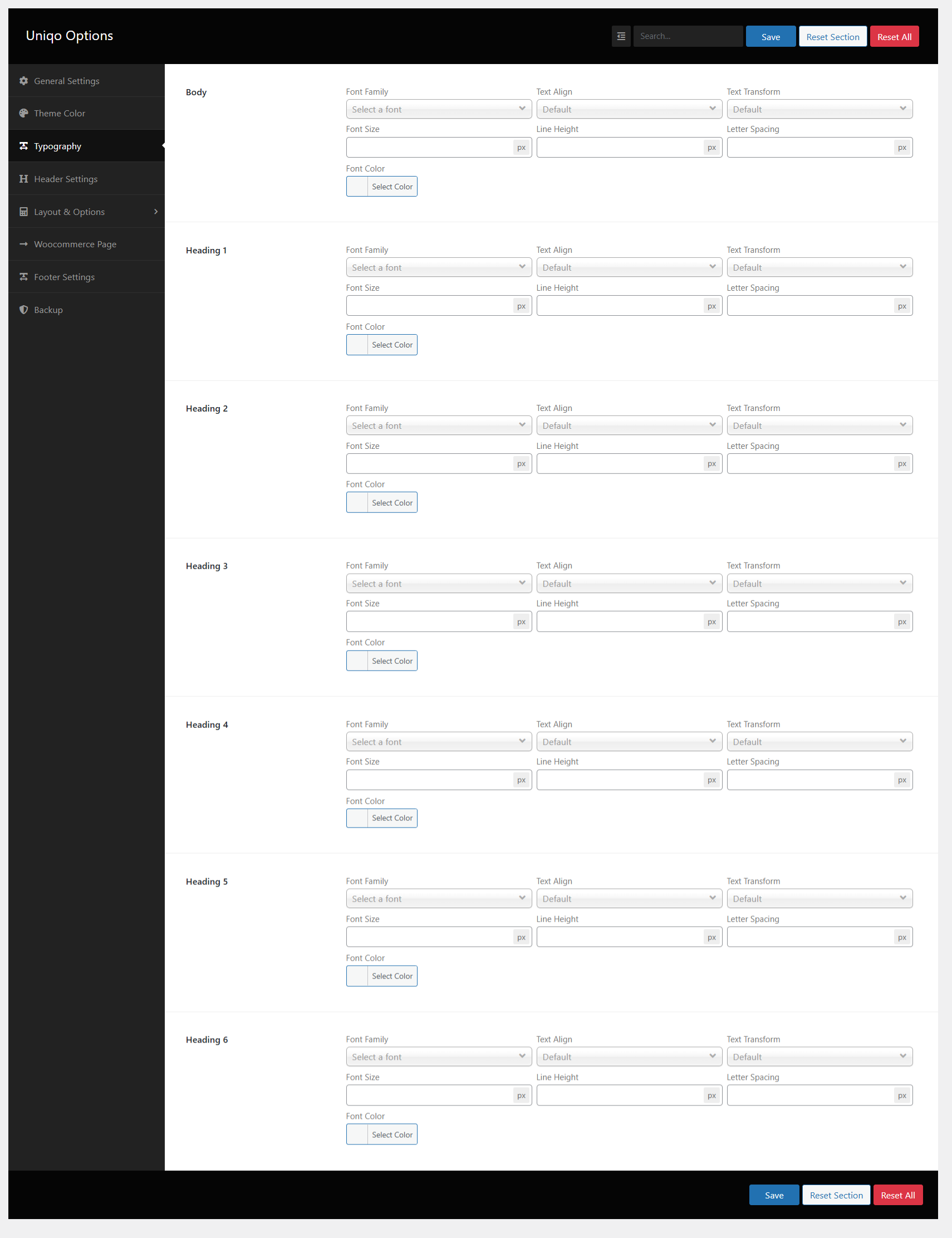Click the General Settings gear icon
This screenshot has width=952, height=1238.
tap(24, 81)
